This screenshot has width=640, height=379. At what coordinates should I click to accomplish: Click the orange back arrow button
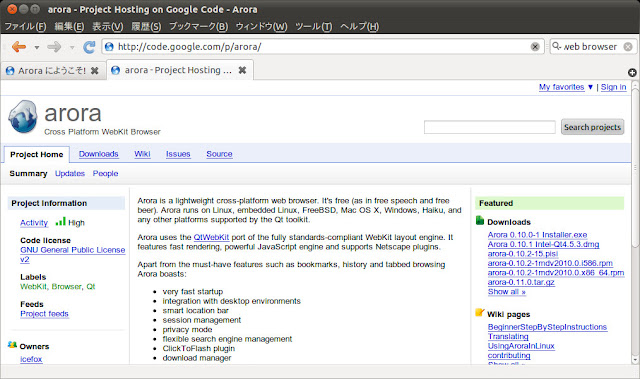pos(19,47)
